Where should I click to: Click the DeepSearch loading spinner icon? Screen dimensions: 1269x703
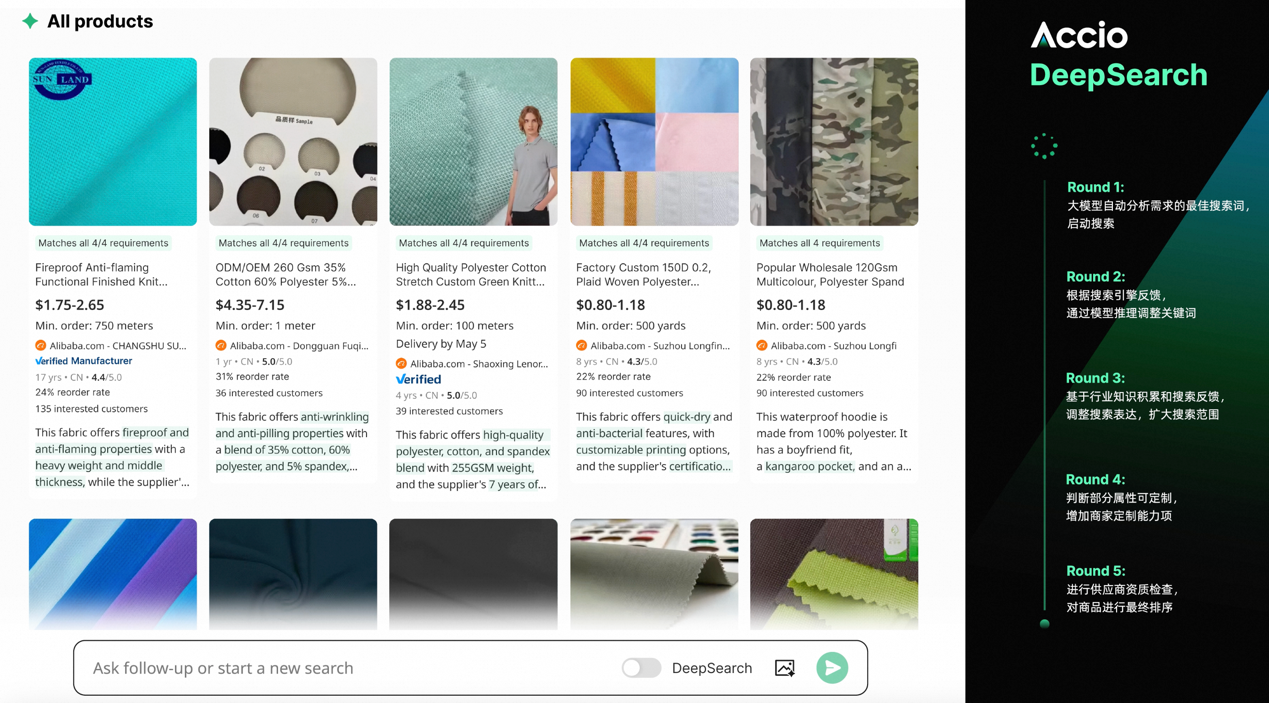(1044, 146)
